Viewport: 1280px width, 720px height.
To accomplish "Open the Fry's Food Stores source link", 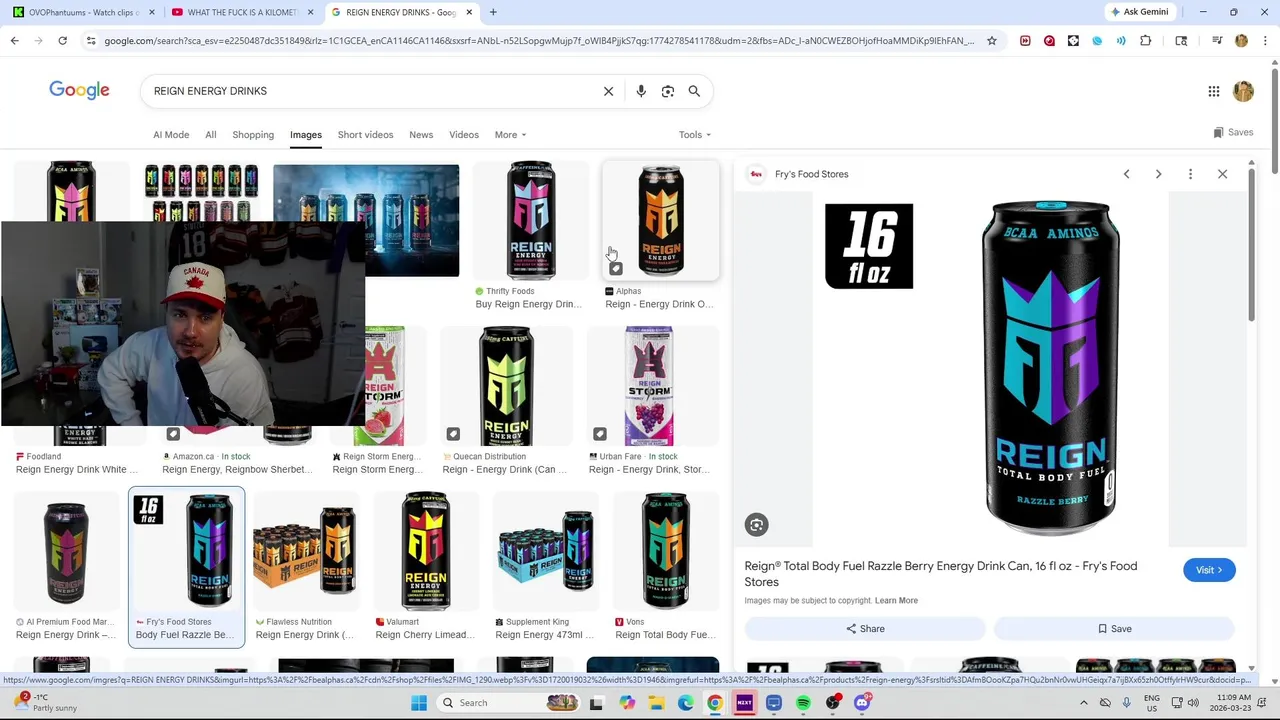I will pos(811,174).
